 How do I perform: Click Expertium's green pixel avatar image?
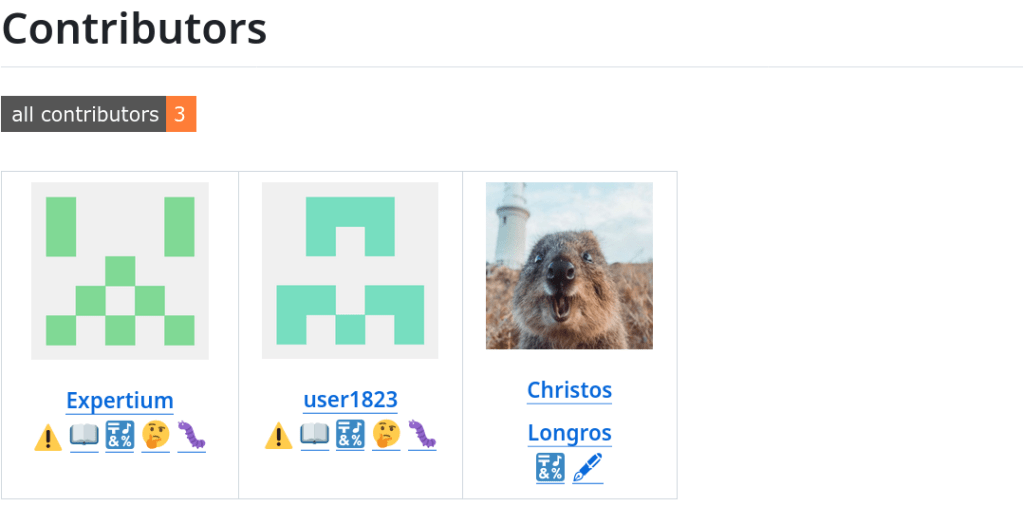pyautogui.click(x=120, y=270)
